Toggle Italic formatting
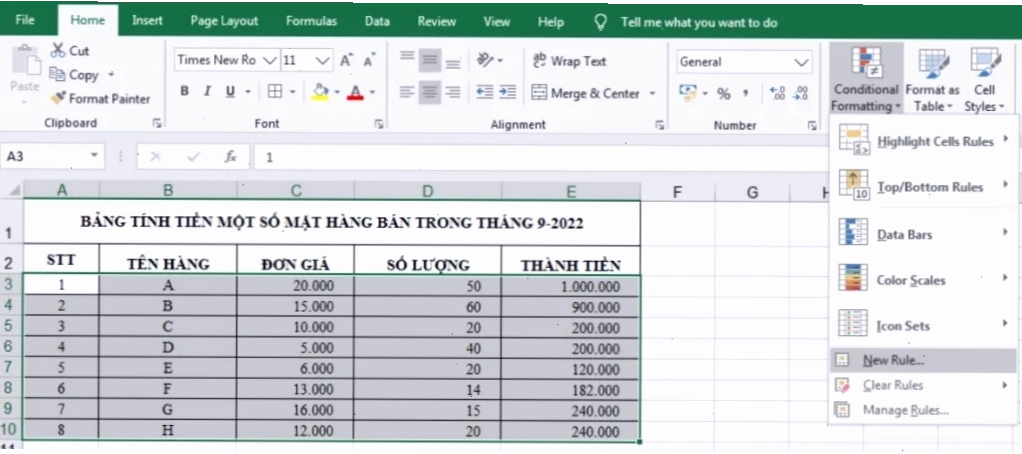The height and width of the screenshot is (454, 1022). (207, 92)
